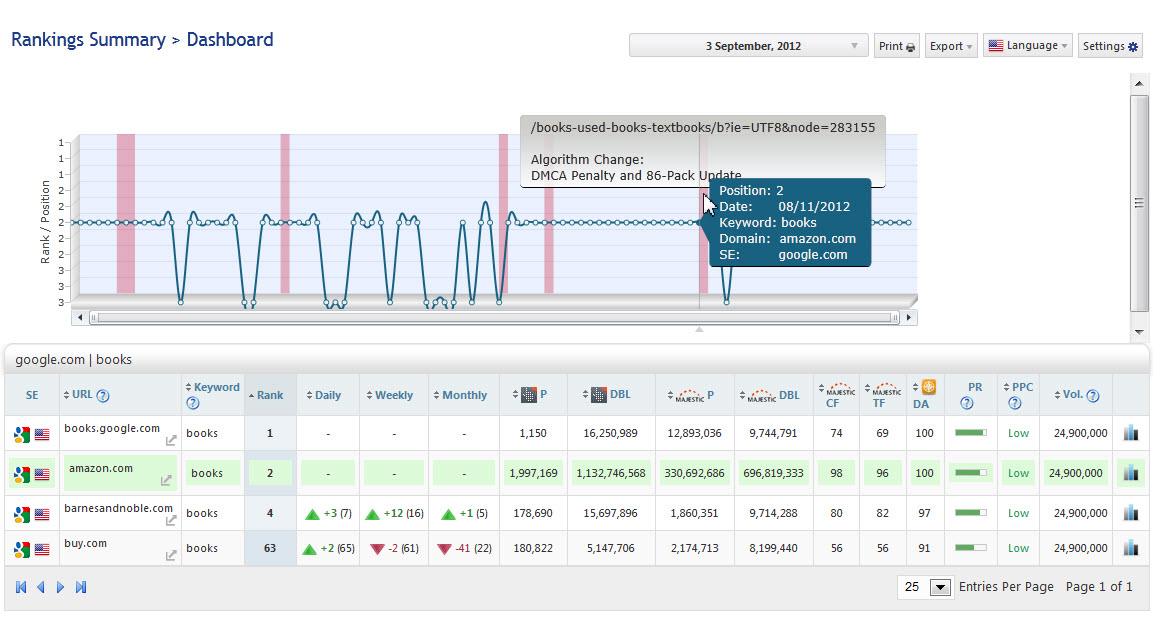Click the barnesandnoble.com URL link
Viewport: 1153px width, 617px height.
point(118,508)
